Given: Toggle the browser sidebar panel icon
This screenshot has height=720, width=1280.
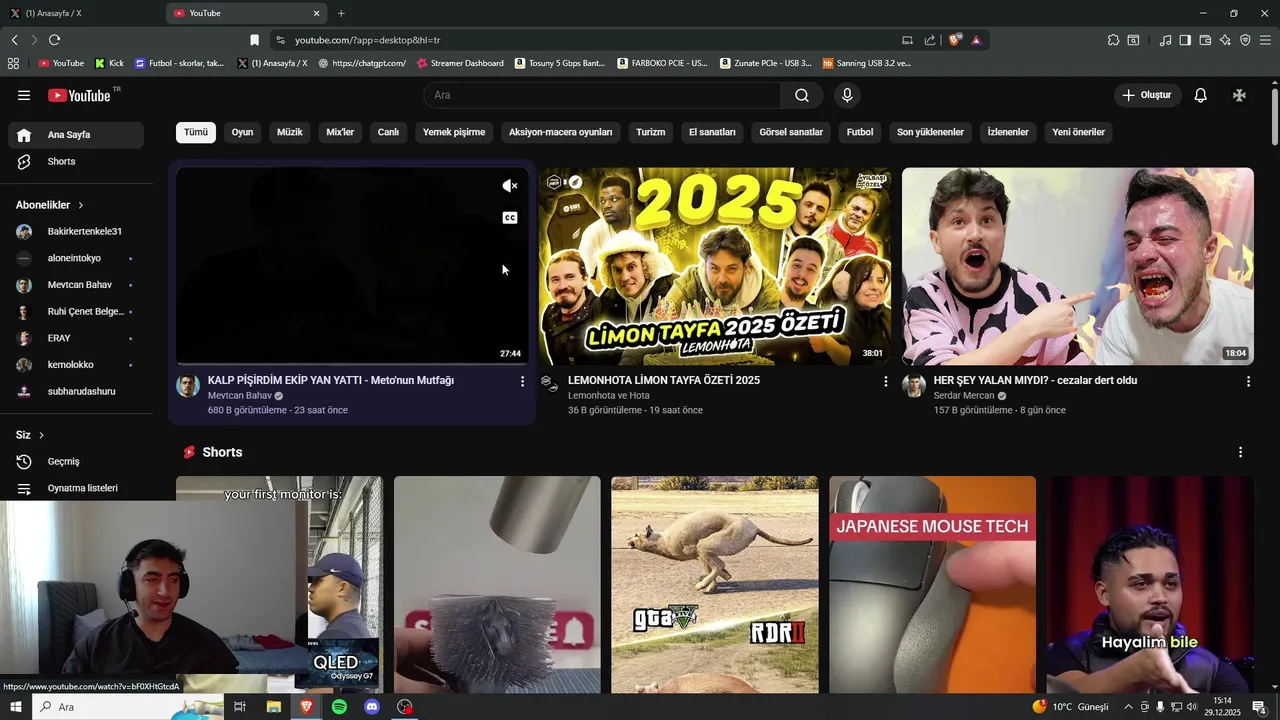Looking at the screenshot, I should tap(1185, 40).
